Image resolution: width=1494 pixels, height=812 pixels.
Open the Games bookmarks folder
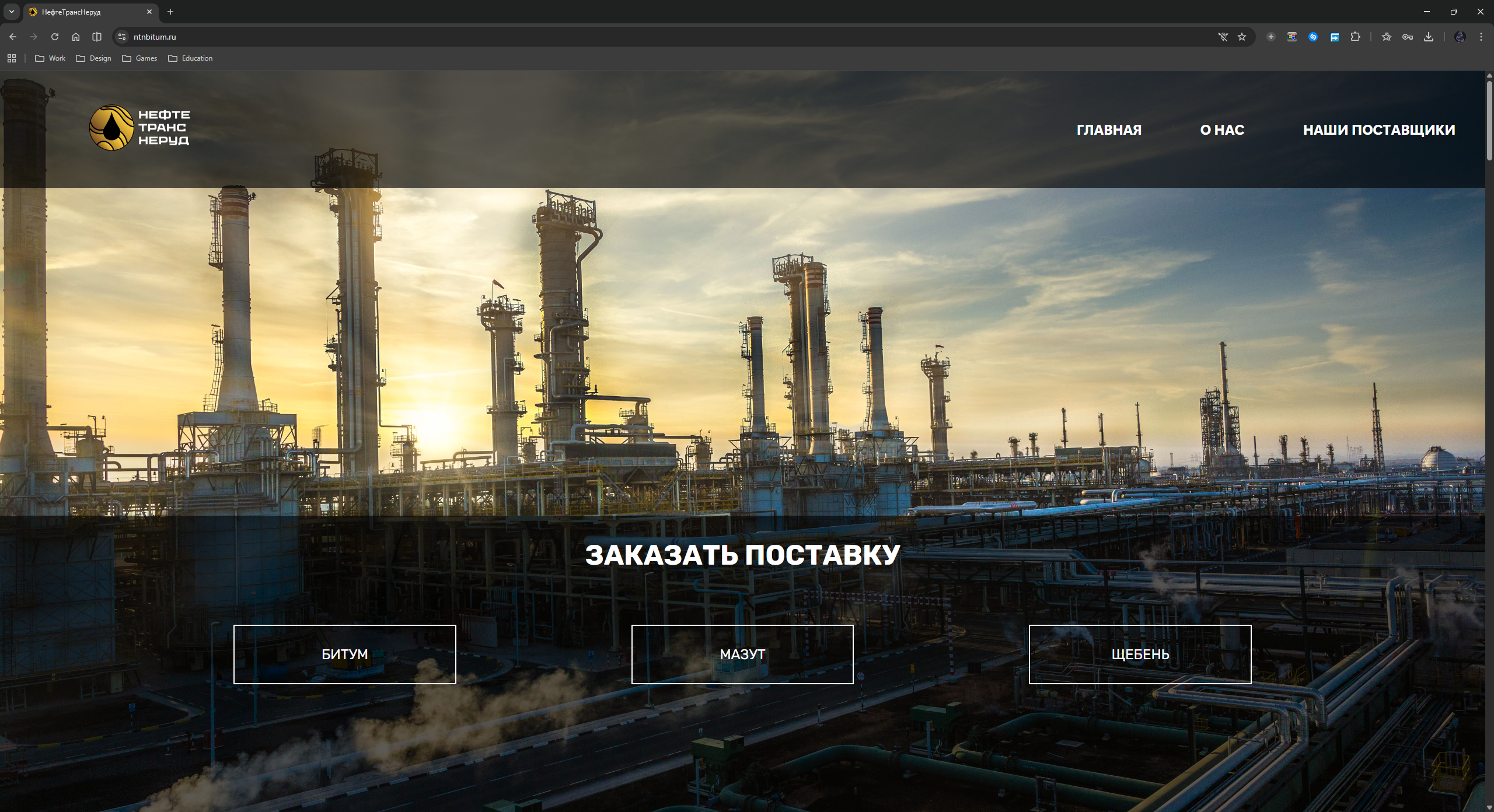point(139,58)
